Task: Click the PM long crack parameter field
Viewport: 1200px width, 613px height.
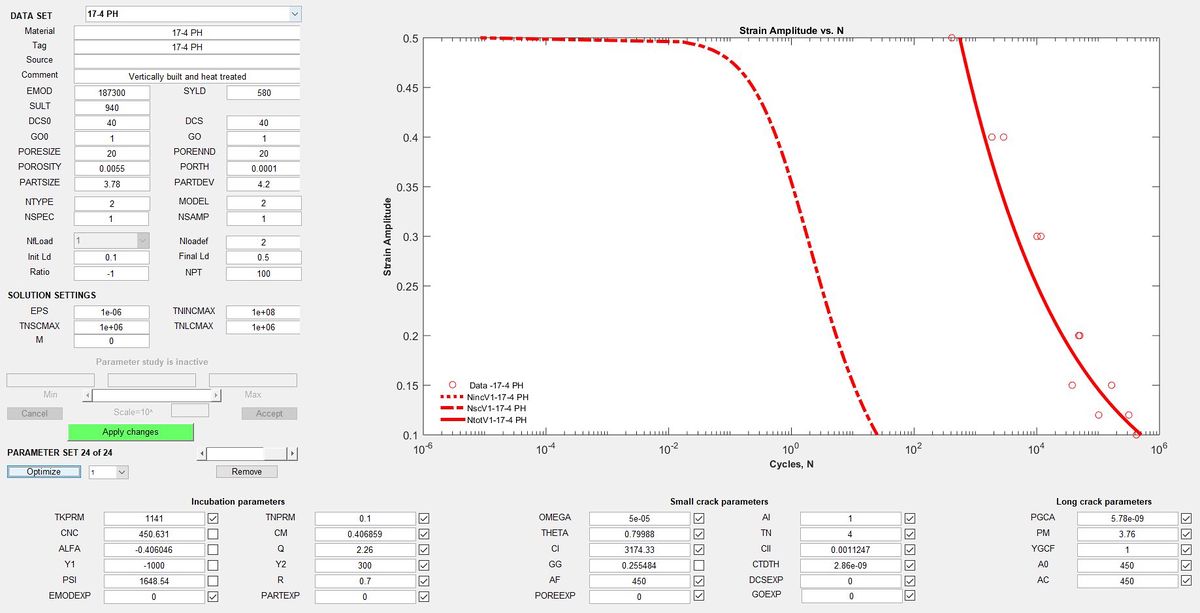Action: [x=1128, y=534]
